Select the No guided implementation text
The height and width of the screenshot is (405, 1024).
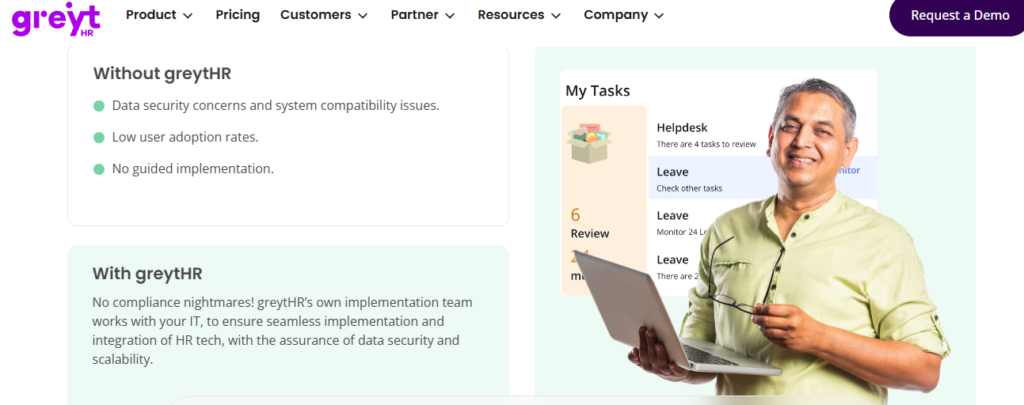tap(193, 169)
